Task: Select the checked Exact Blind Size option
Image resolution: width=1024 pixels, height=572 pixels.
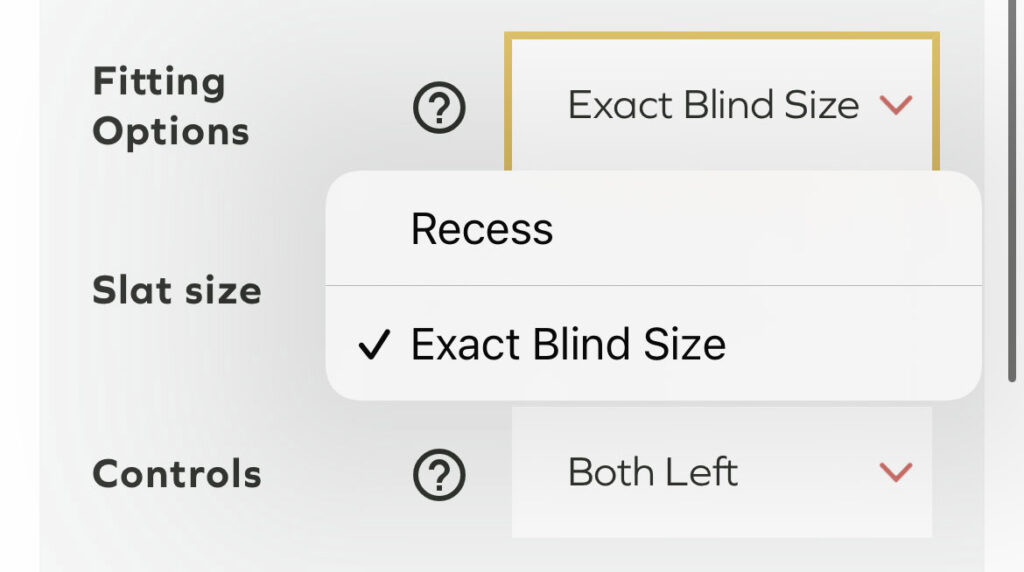Action: pos(568,345)
